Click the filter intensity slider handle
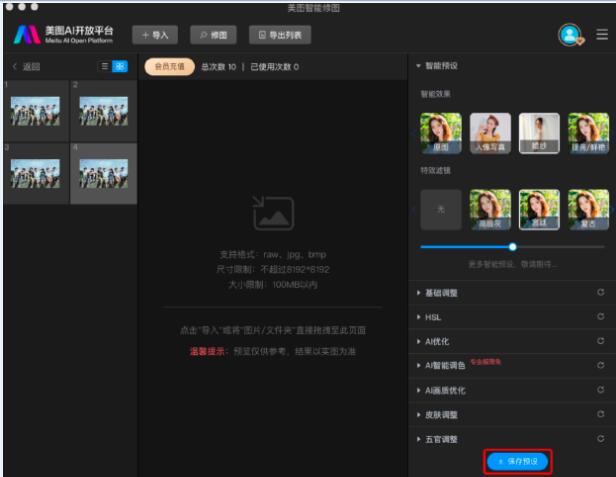 (x=513, y=246)
